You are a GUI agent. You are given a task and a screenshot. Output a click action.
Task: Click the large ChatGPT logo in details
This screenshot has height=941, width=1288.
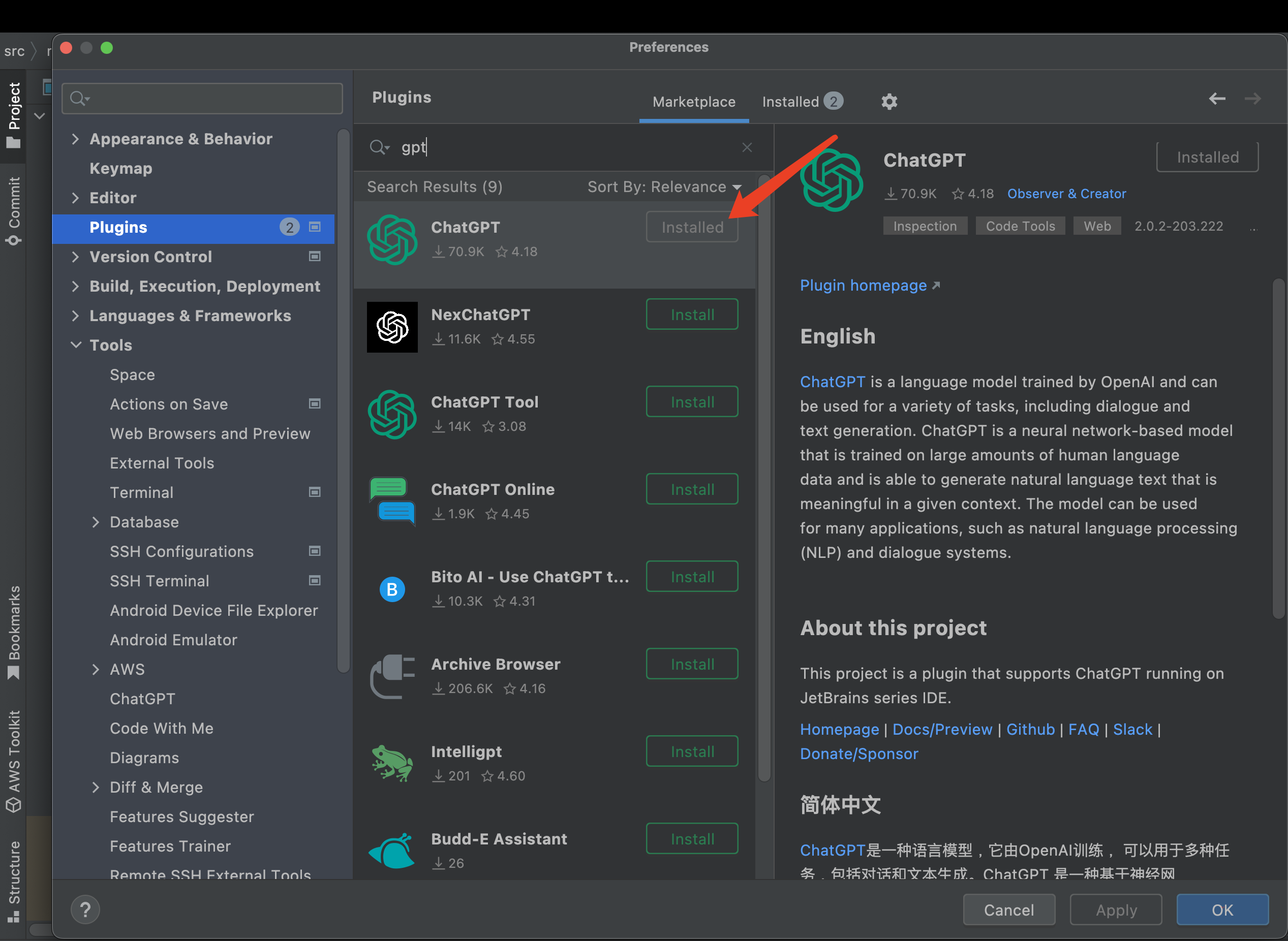[831, 180]
